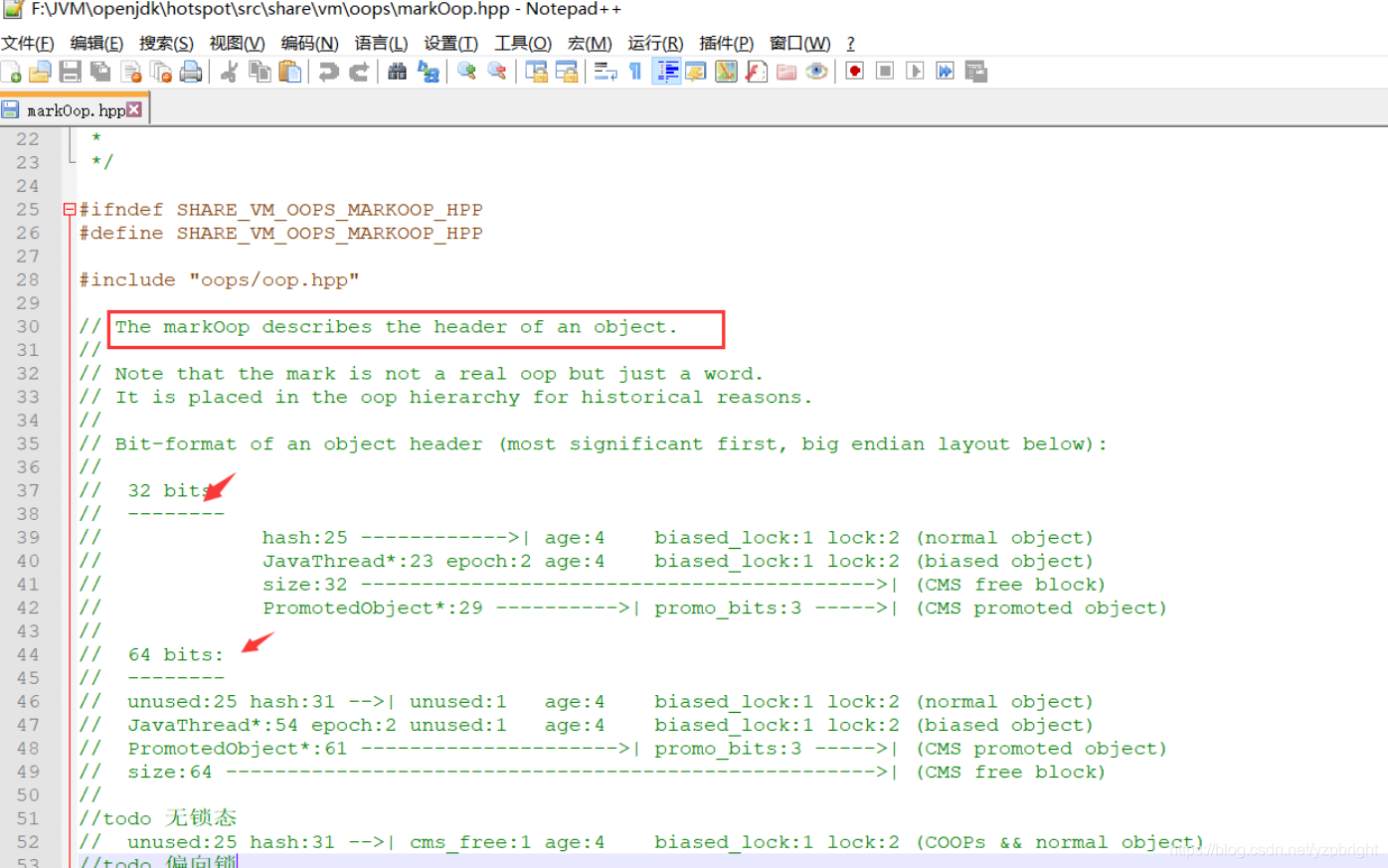Show the Function List panel icon

click(757, 72)
